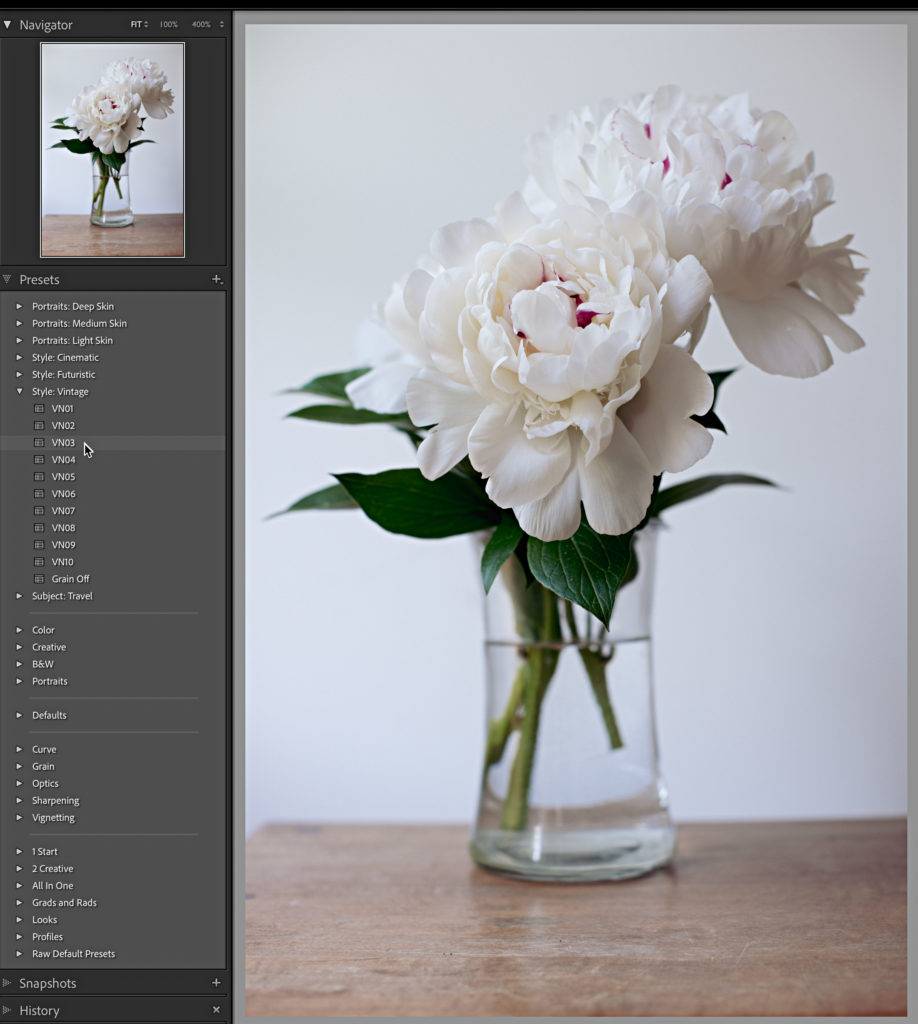Expand the Grain preset group

click(x=19, y=766)
